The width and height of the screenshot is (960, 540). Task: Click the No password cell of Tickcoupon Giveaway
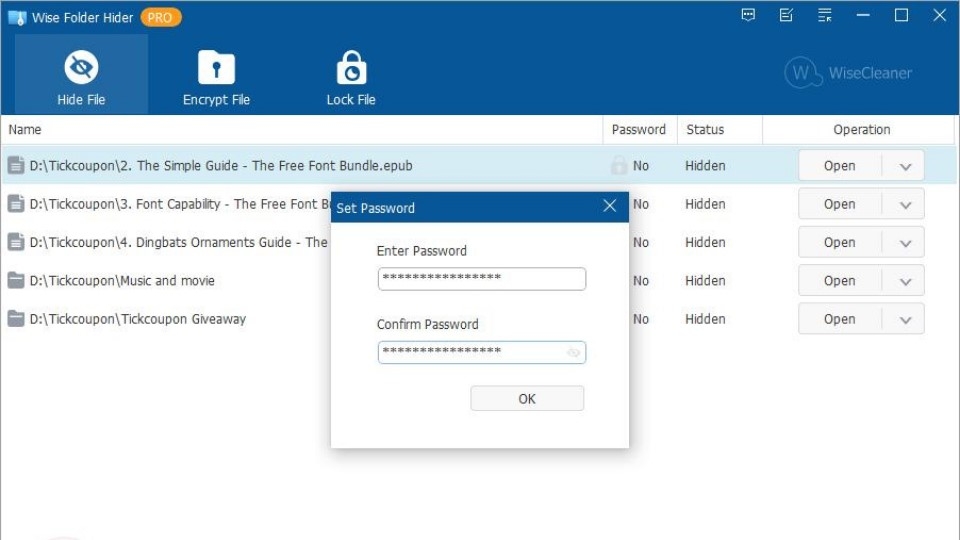tap(641, 319)
